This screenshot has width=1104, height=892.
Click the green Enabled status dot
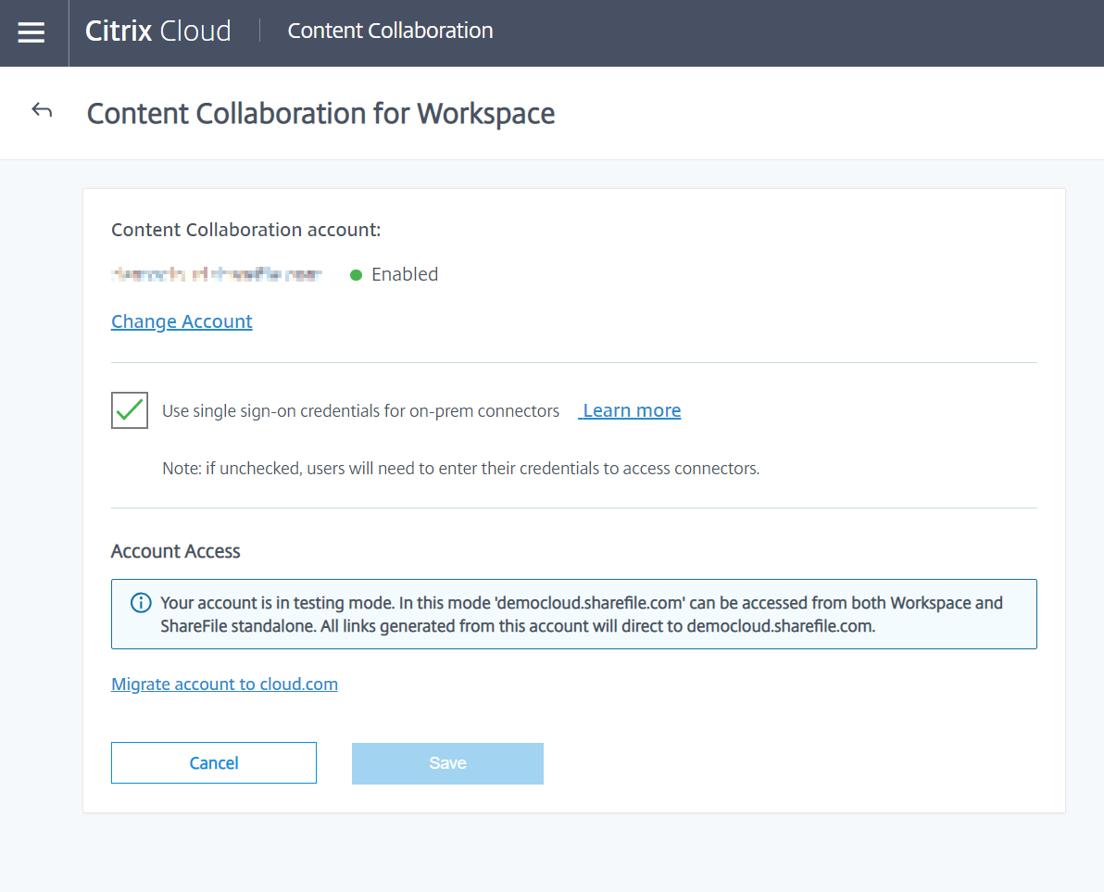coord(356,275)
